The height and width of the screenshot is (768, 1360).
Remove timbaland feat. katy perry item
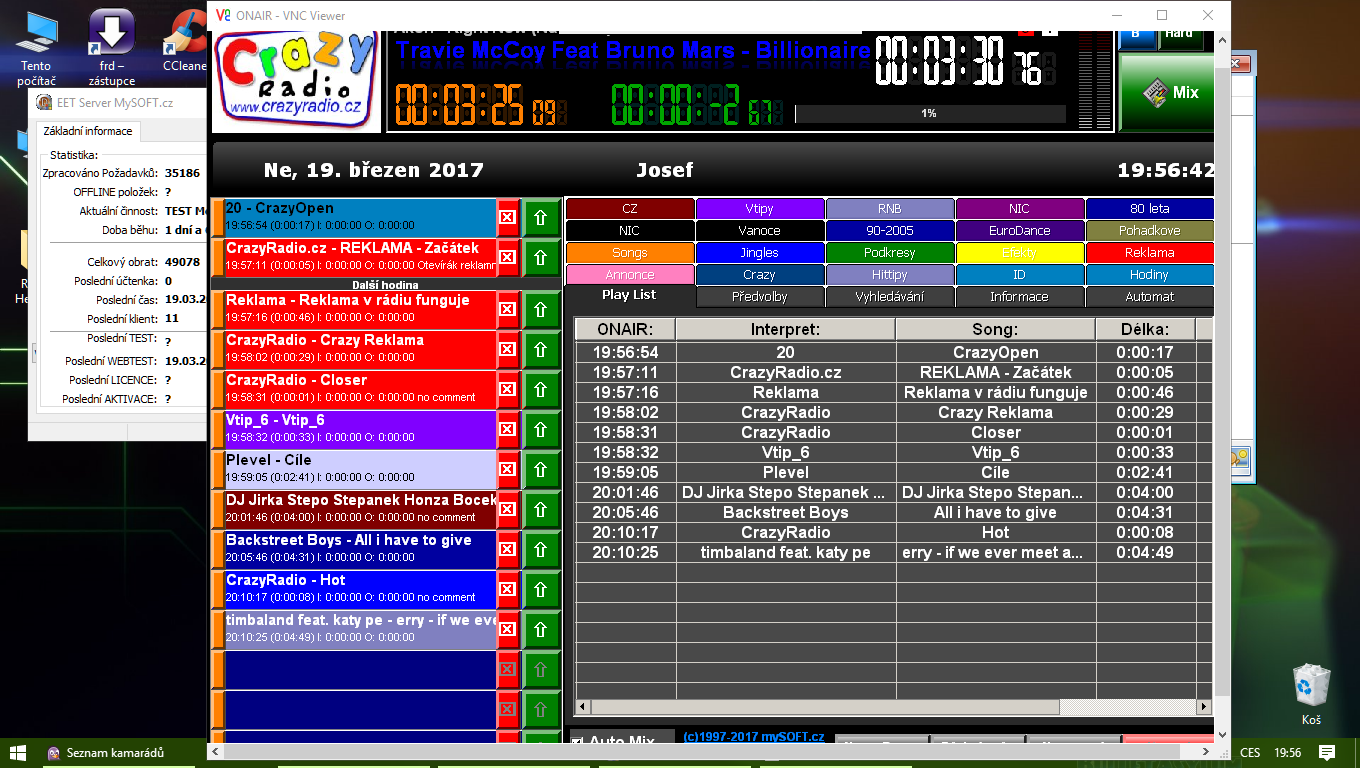[507, 630]
